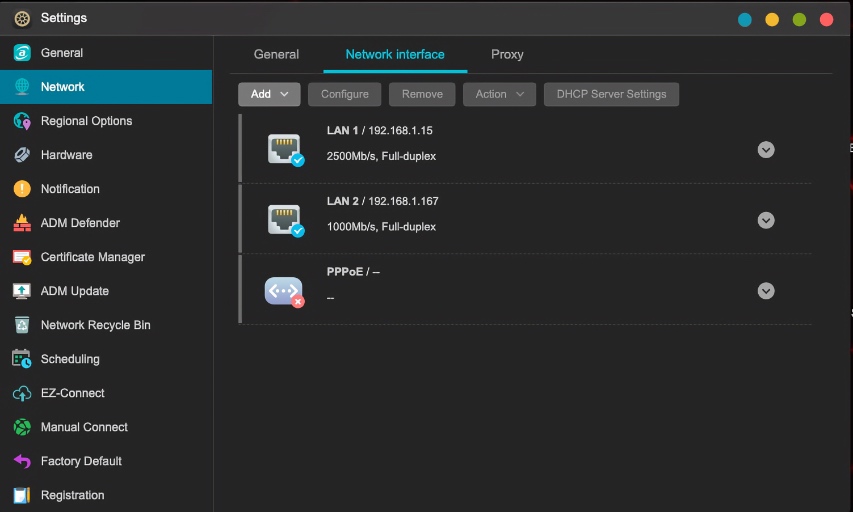The image size is (853, 512).
Task: Click the 2500Mb/s, Full-duplex text
Action: click(x=381, y=156)
